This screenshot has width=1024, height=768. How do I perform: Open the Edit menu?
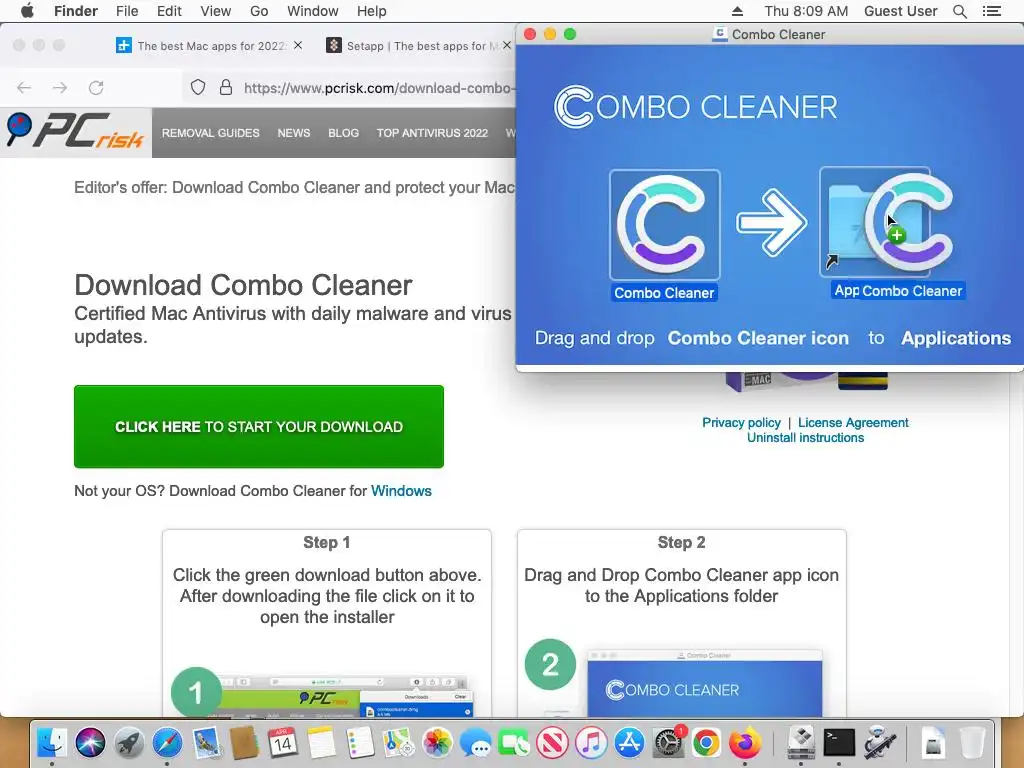coord(169,11)
